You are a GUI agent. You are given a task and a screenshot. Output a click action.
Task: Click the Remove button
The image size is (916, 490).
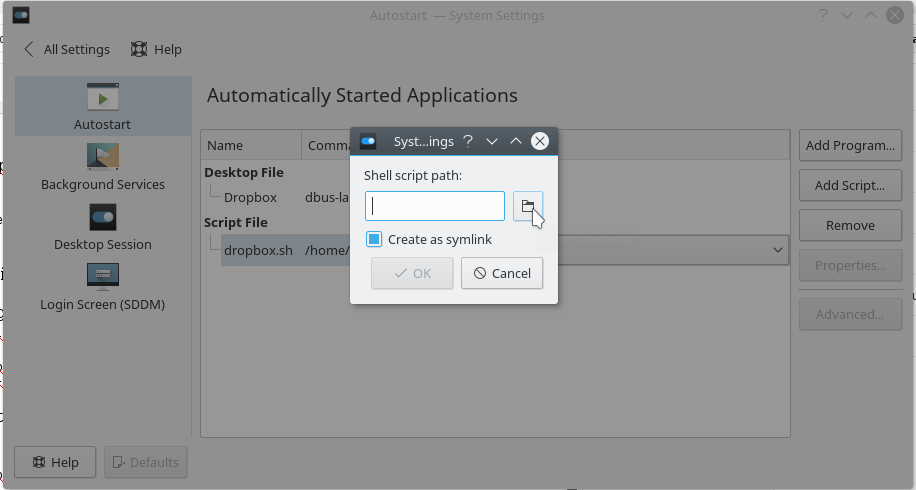[x=850, y=225]
